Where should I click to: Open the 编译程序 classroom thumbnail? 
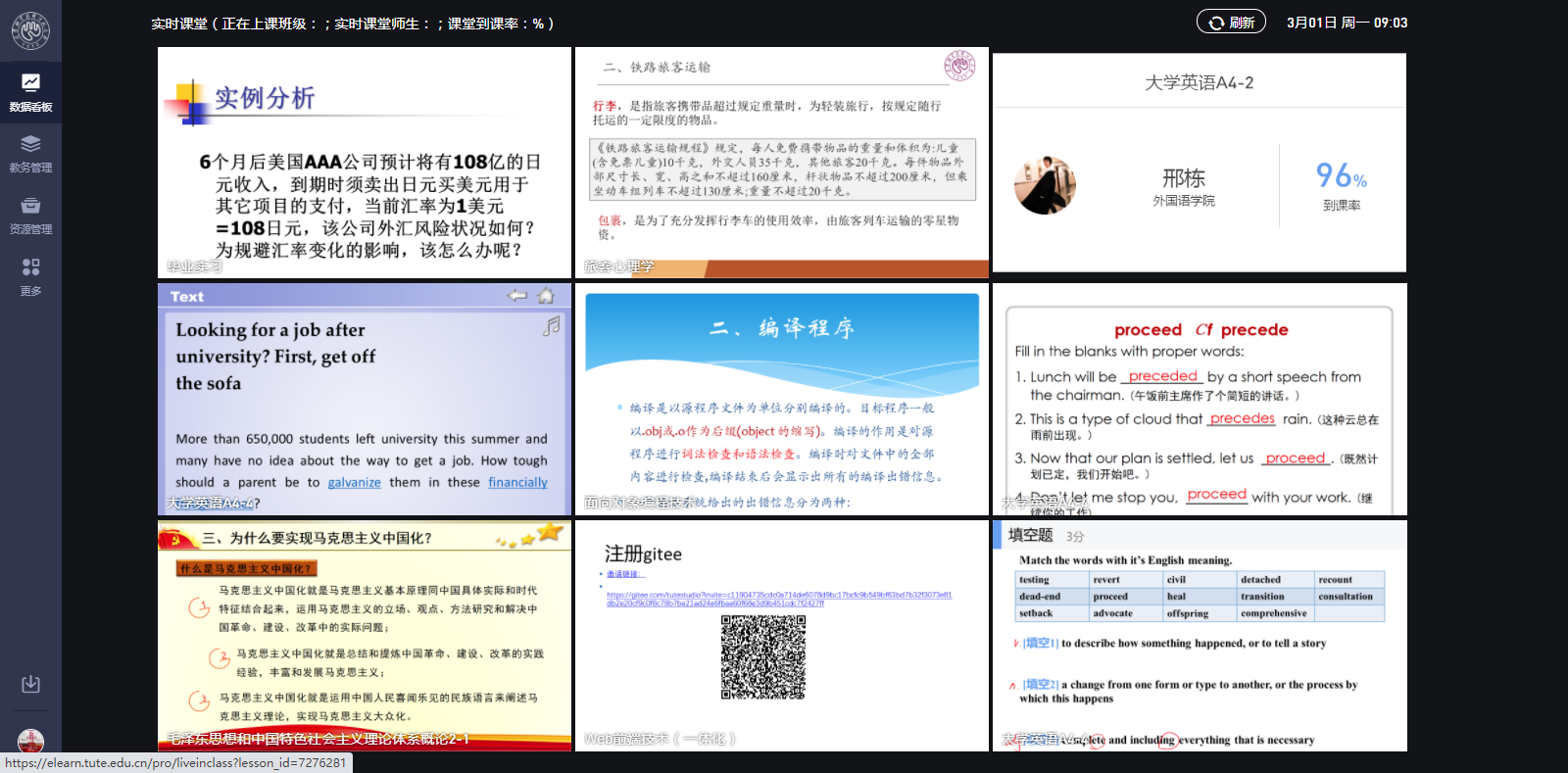781,399
